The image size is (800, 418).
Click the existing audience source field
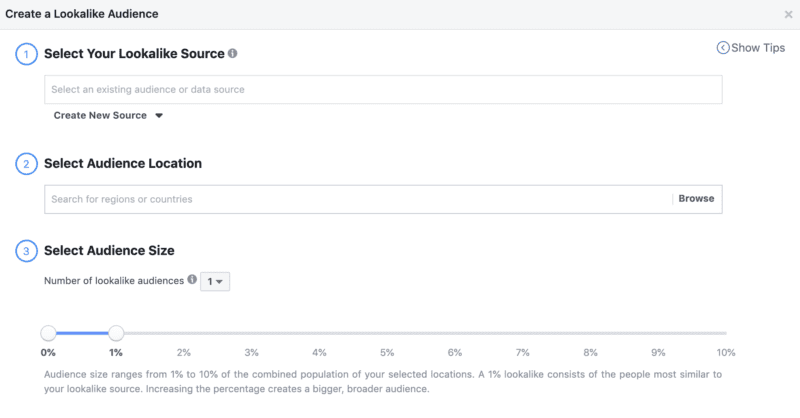[383, 90]
